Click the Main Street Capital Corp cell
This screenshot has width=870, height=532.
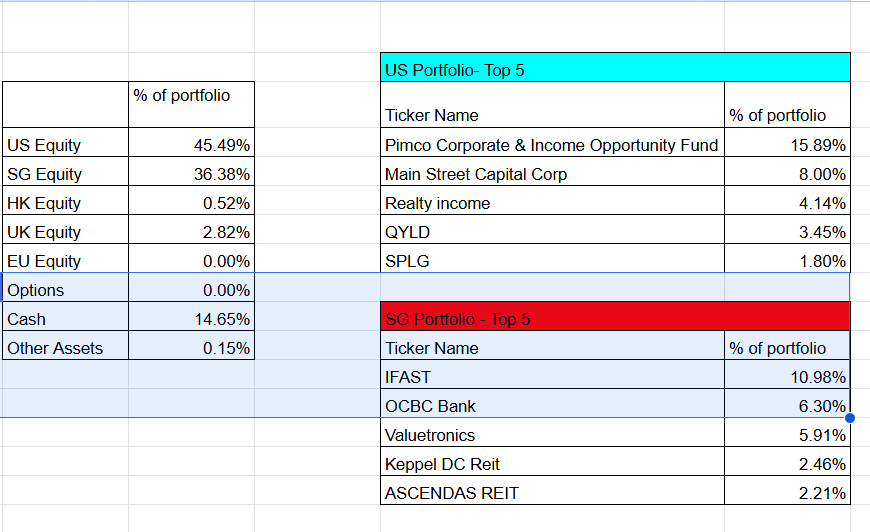(552, 174)
